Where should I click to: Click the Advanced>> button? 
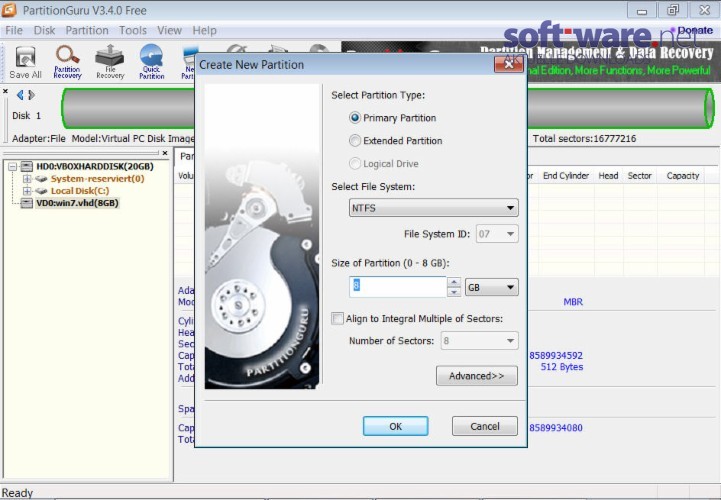pos(476,376)
